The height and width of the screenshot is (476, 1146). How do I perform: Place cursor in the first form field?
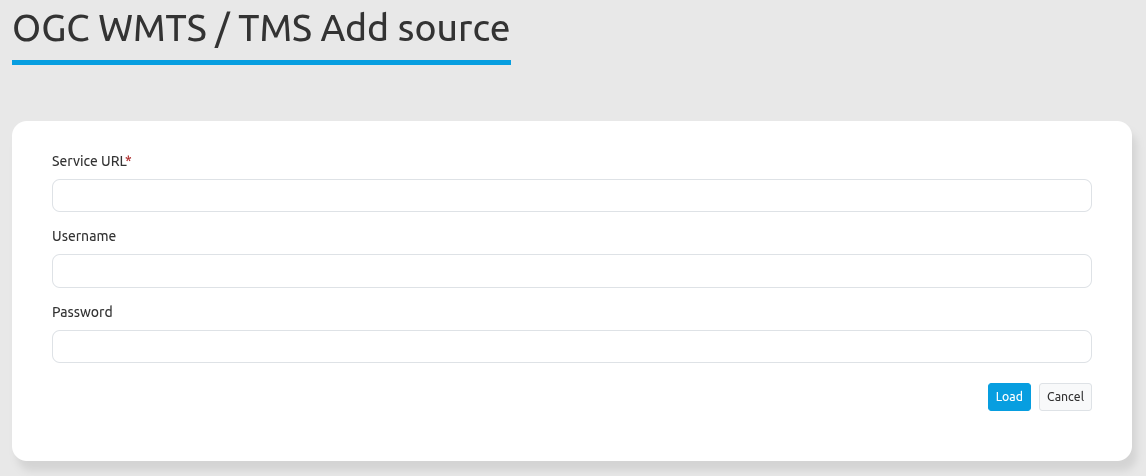(571, 196)
